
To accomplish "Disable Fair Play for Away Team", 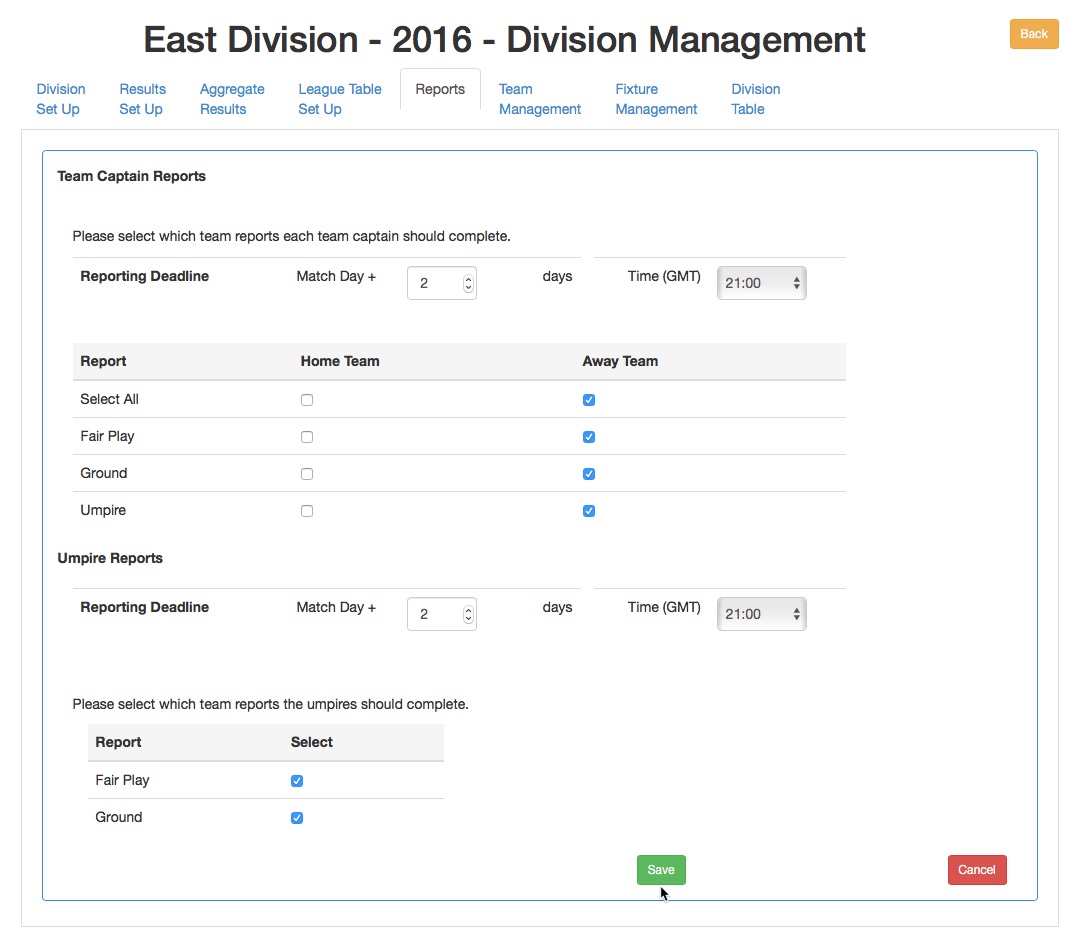I will pyautogui.click(x=589, y=437).
